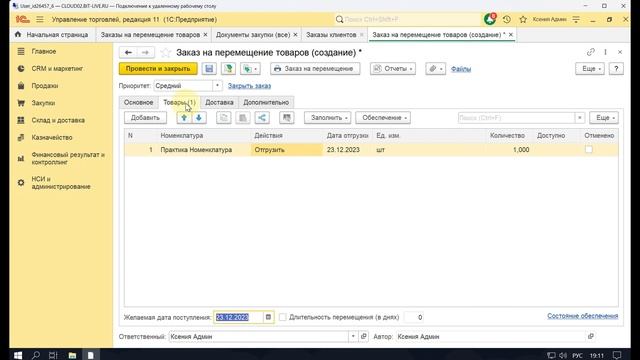Image resolution: width=640 pixels, height=360 pixels.
Task: Open the history clock icon
Action: pos(507,19)
